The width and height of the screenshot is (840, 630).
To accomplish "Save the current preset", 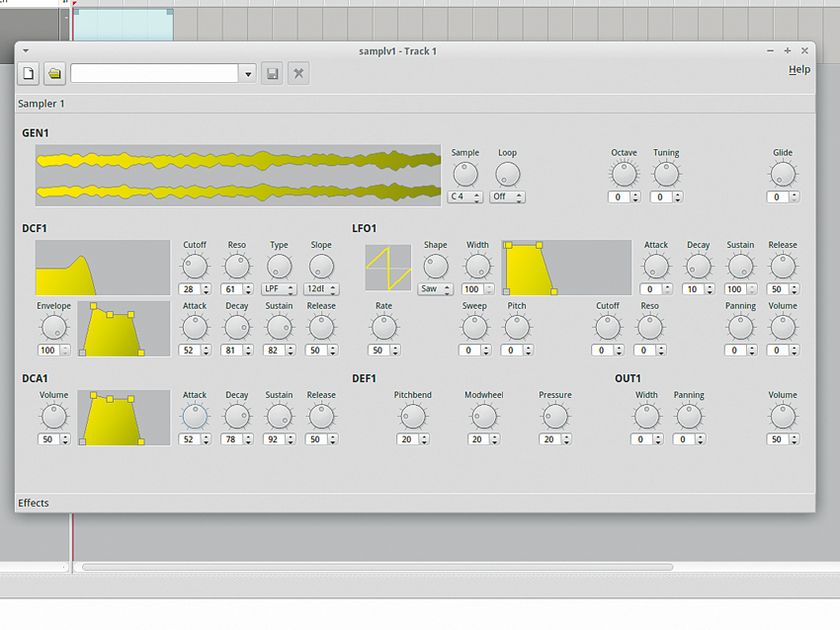I will tap(272, 72).
